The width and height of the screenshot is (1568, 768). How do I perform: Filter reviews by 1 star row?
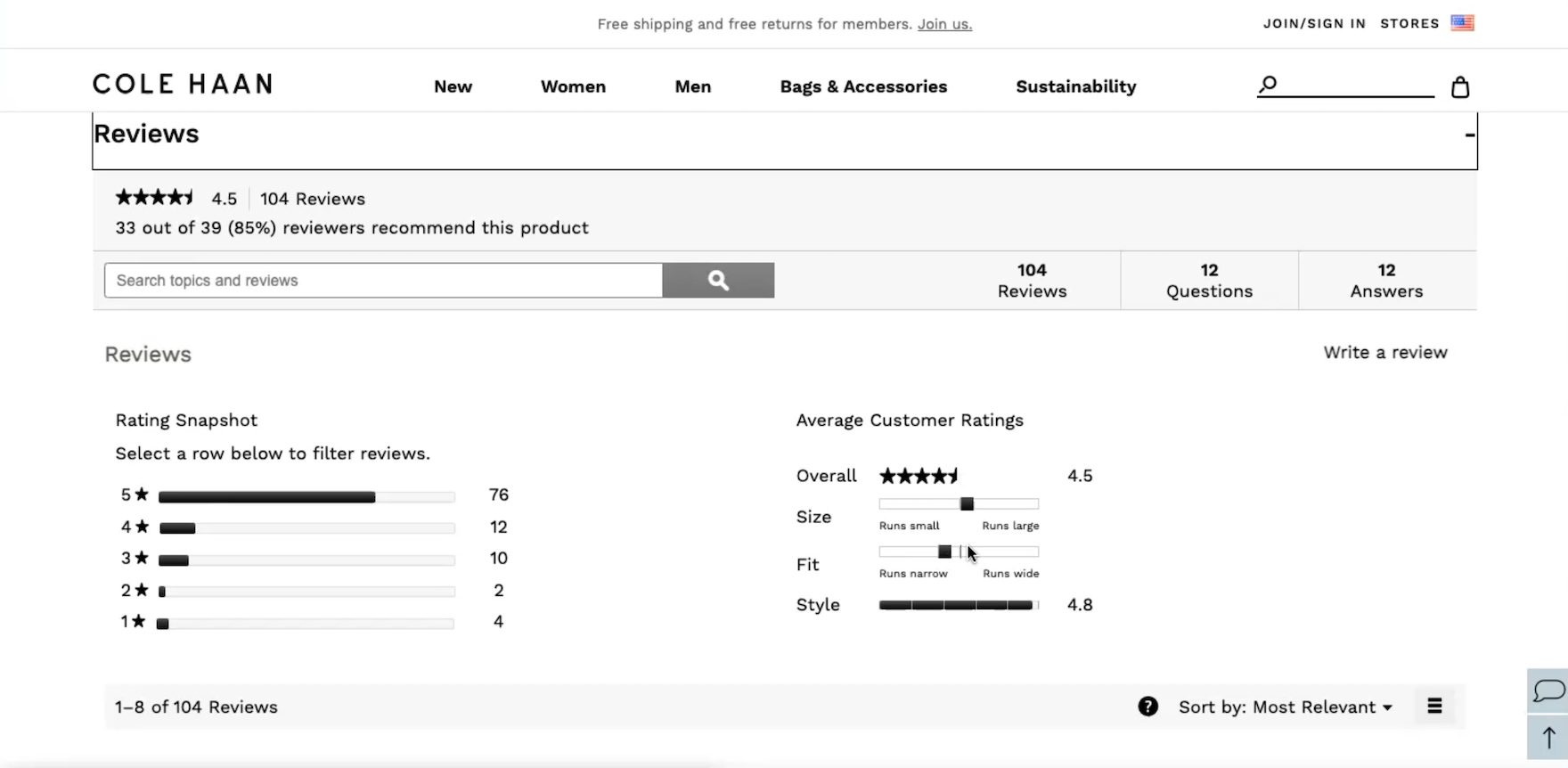pyautogui.click(x=306, y=623)
